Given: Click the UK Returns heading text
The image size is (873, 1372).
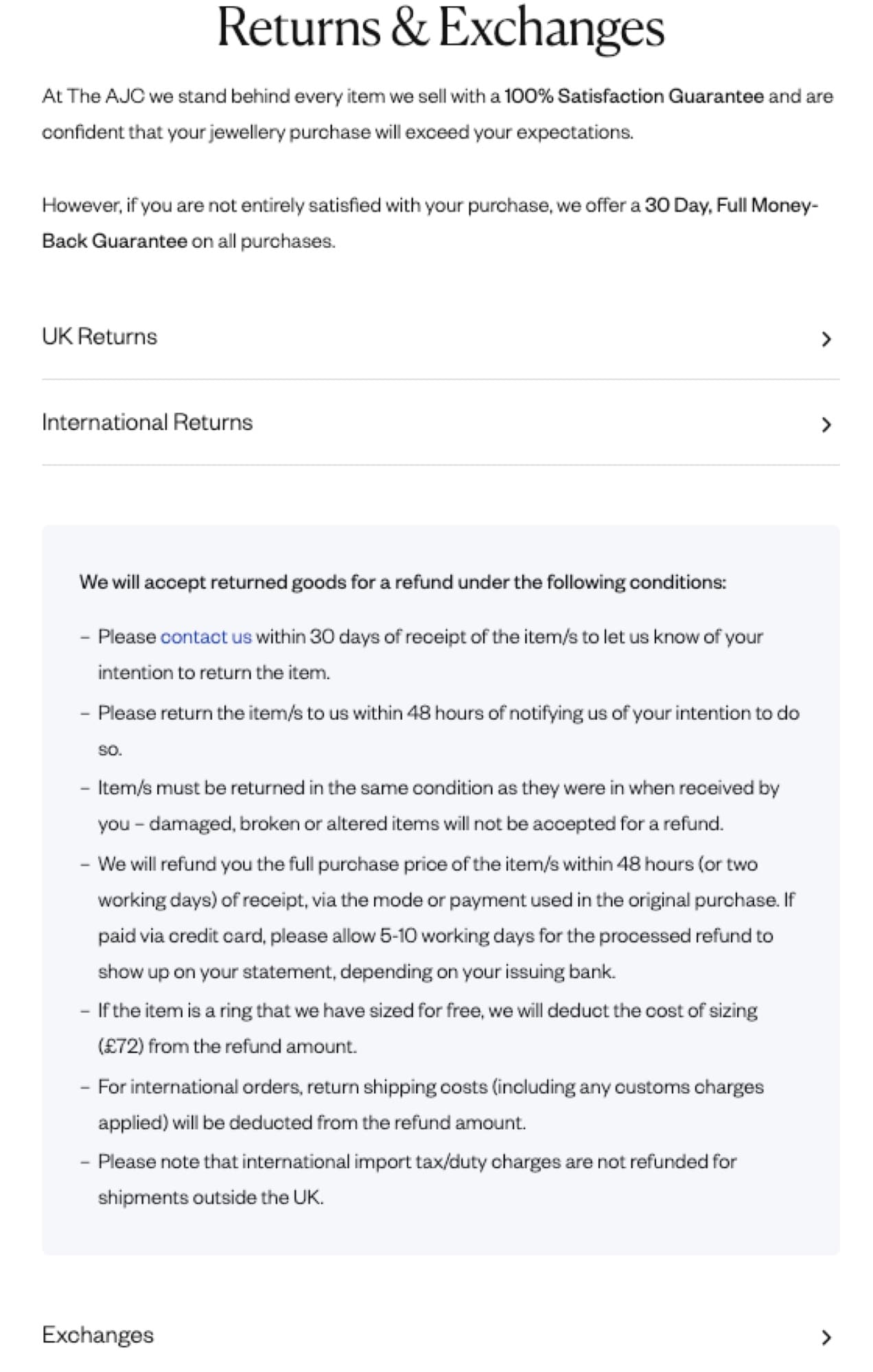Looking at the screenshot, I should (x=100, y=336).
